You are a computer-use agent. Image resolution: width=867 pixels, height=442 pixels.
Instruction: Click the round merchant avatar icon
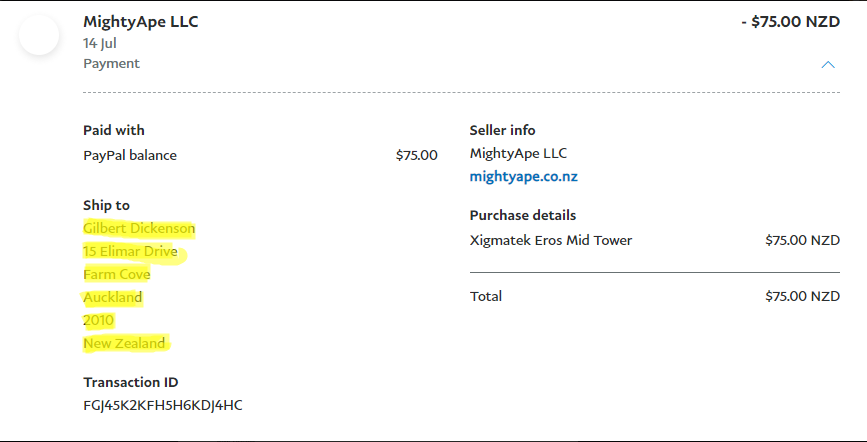pyautogui.click(x=39, y=36)
